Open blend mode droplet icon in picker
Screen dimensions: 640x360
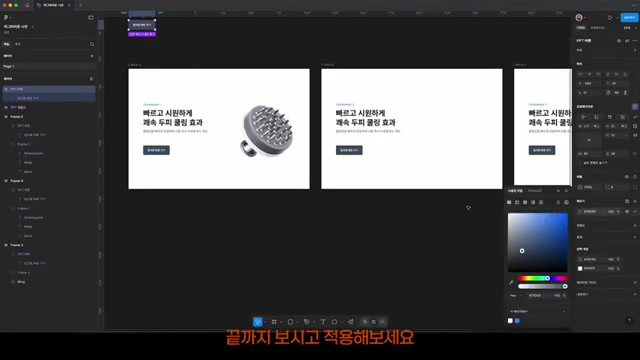point(558,202)
